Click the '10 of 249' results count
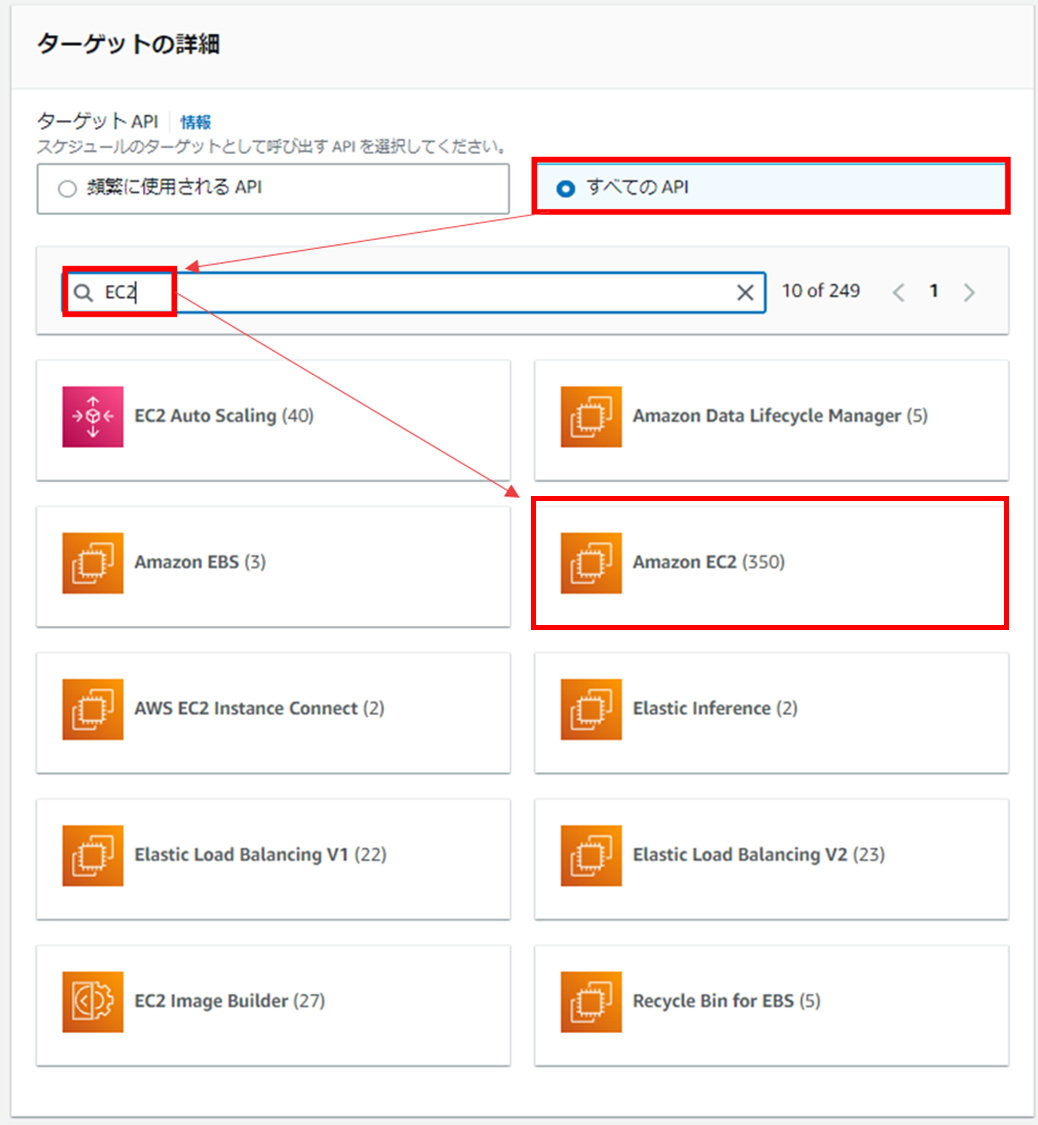Viewport: 1038px width, 1125px height. [821, 291]
